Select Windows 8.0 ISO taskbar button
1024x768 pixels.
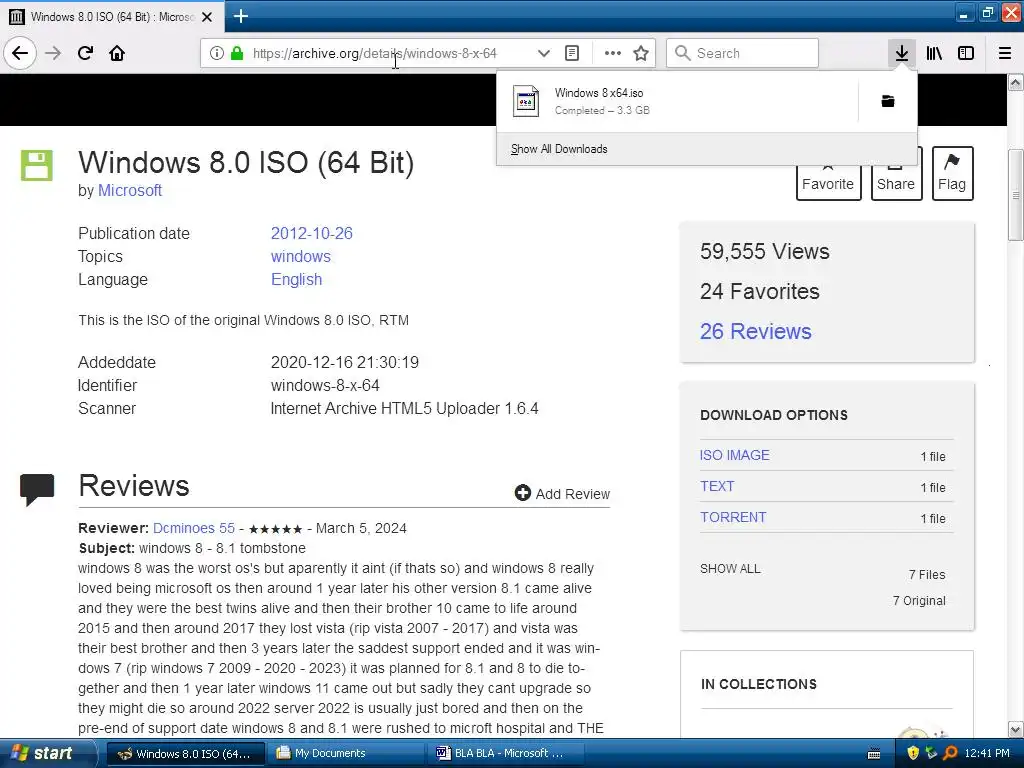[185, 753]
